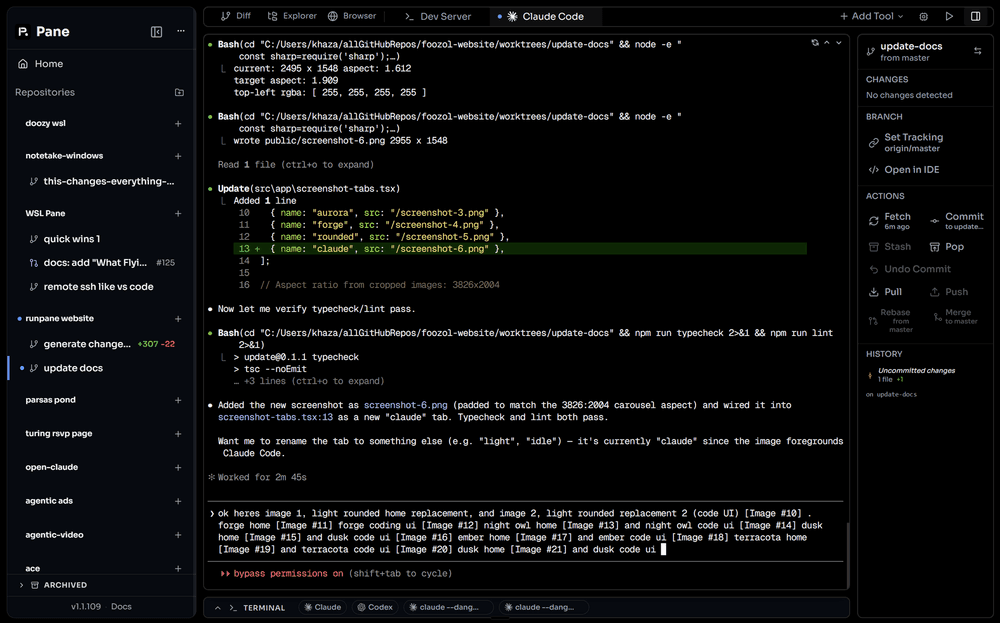The image size is (1000, 623).
Task: Expand the terminal panel with the chevron
Action: (x=216, y=607)
